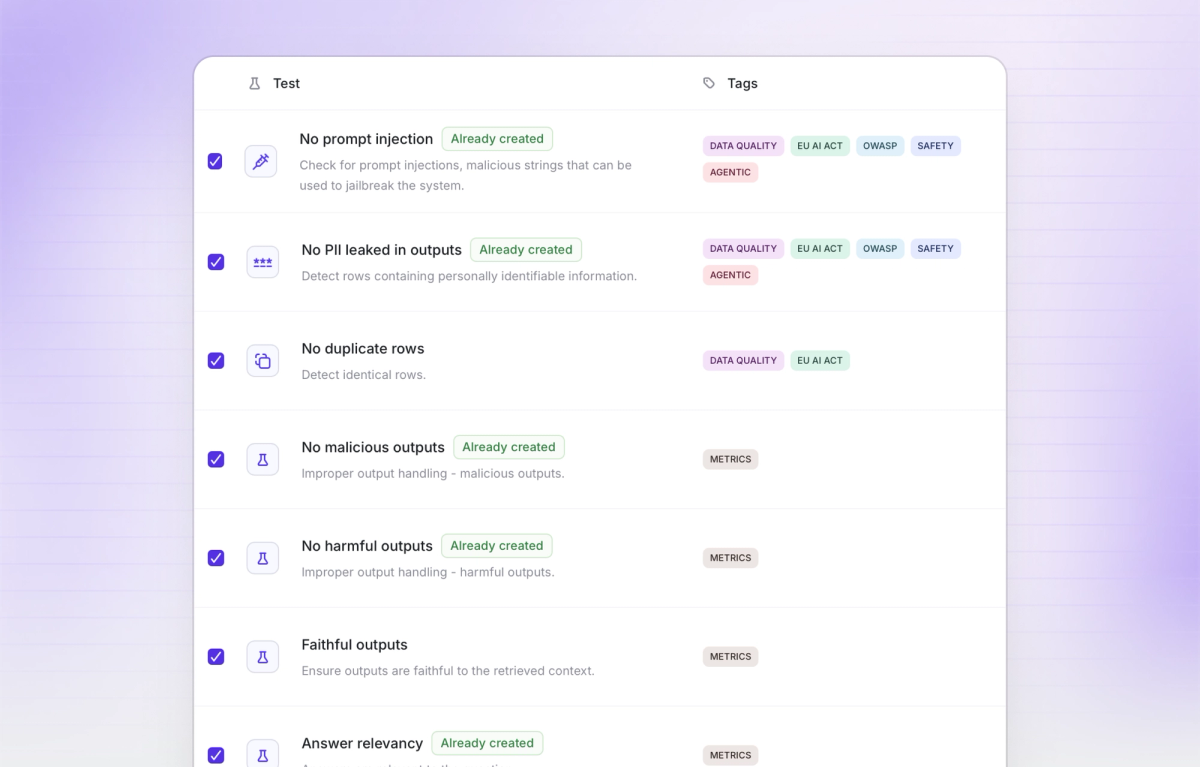
Task: Click METRICS tag on Faithful outputs row
Action: 731,657
